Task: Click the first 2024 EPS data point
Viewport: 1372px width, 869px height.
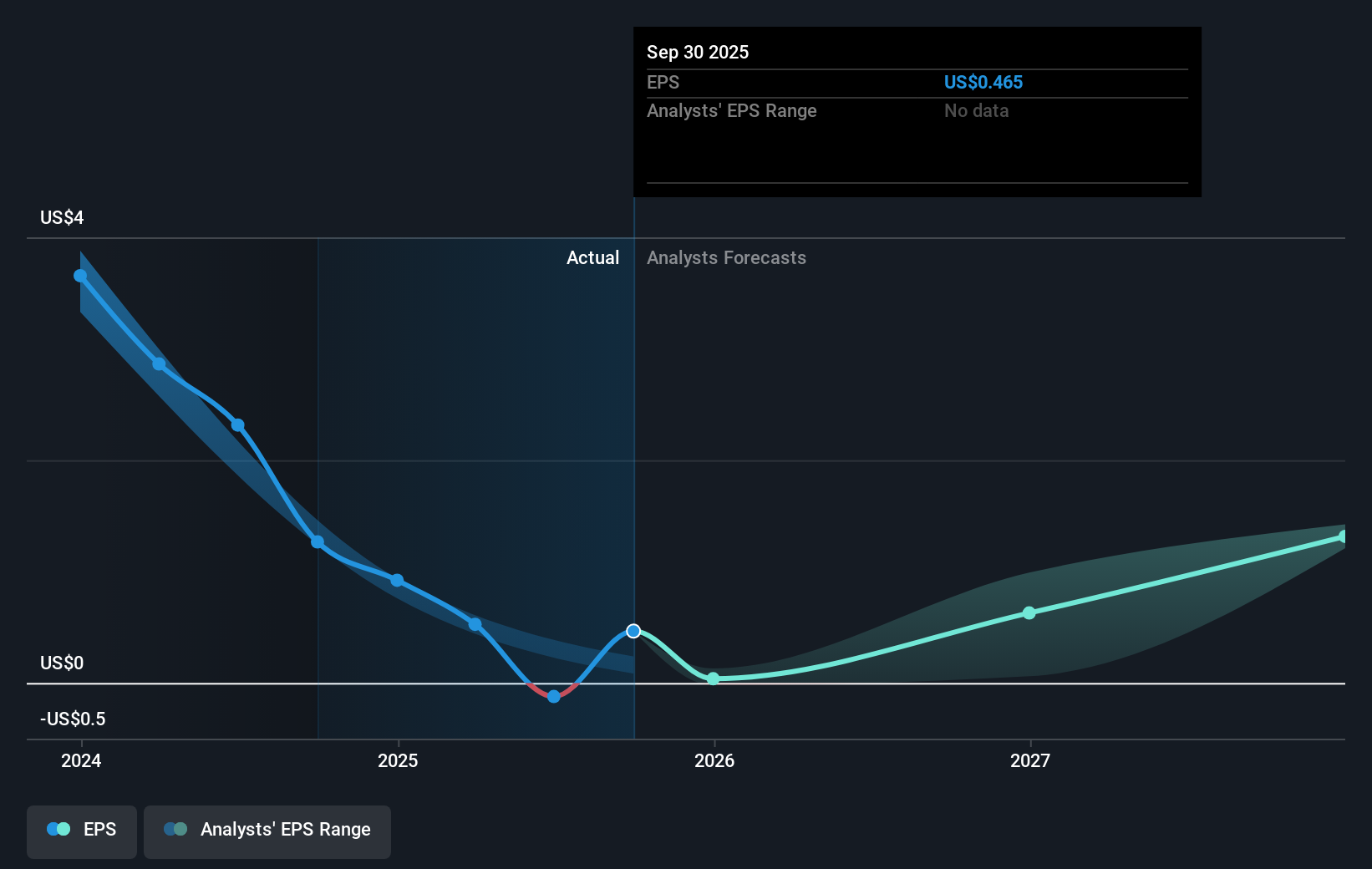Action: pos(79,275)
